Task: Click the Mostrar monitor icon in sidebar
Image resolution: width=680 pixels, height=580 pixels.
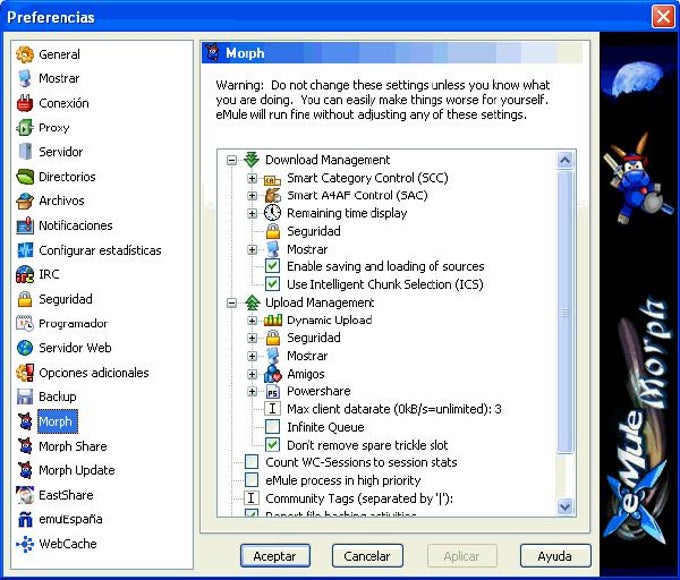Action: click(x=25, y=79)
